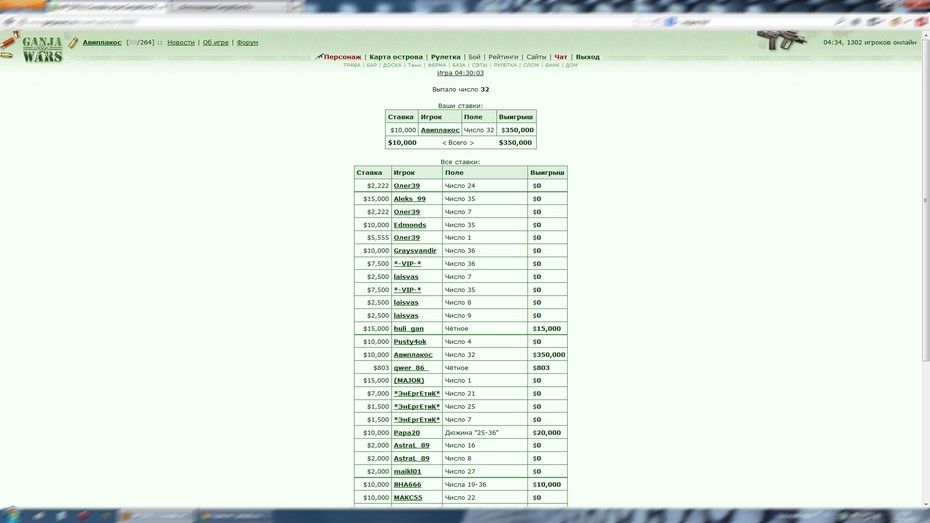Image resolution: width=930 pixels, height=523 pixels.
Task: Open the Бой menu item
Action: pos(474,57)
